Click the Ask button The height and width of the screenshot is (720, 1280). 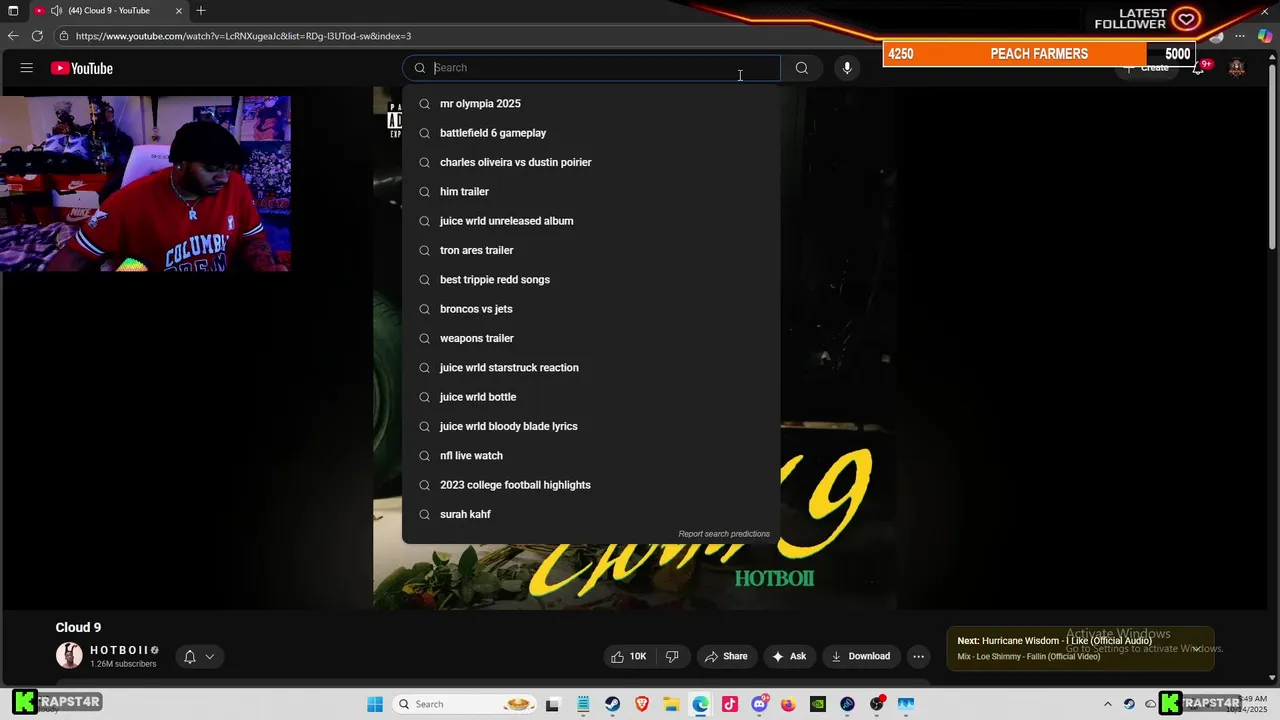click(788, 656)
